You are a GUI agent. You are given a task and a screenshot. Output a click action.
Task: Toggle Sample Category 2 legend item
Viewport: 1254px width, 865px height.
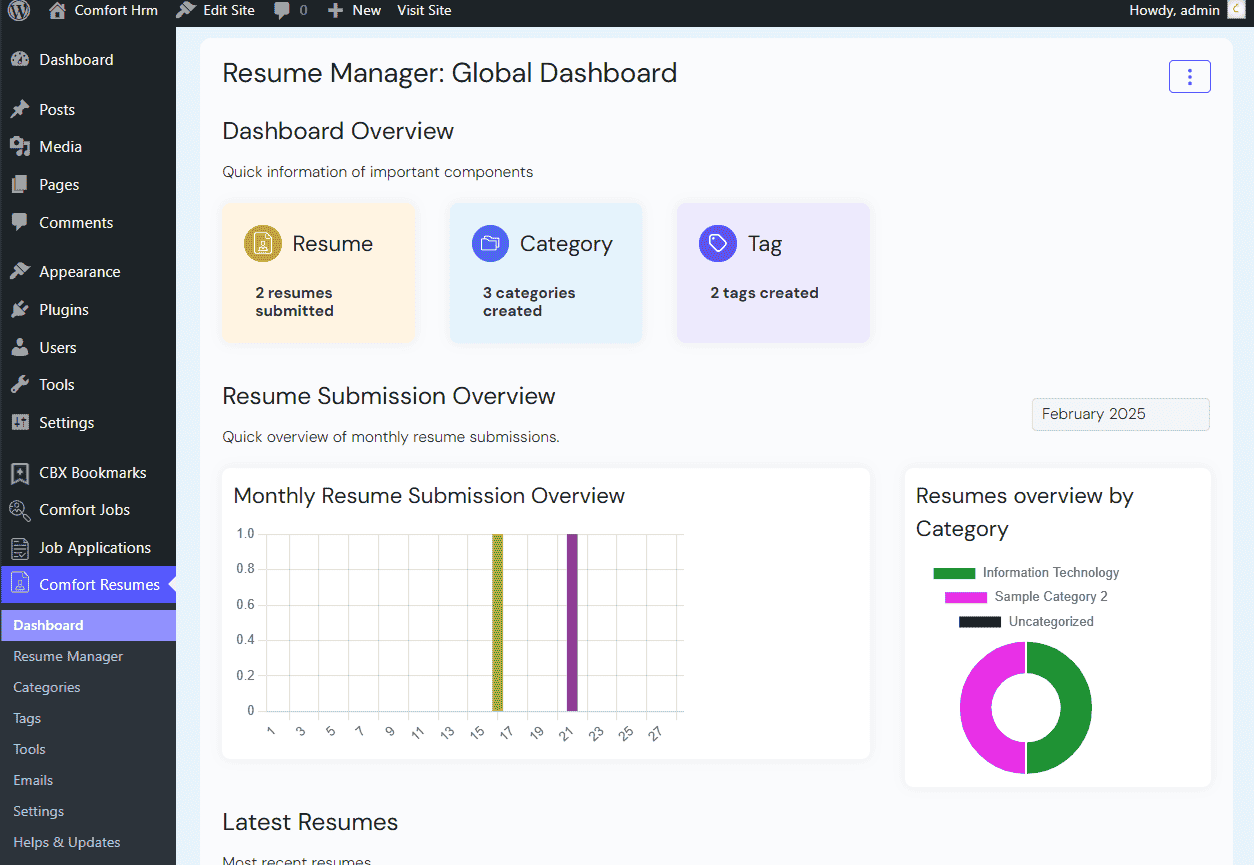[1026, 597]
